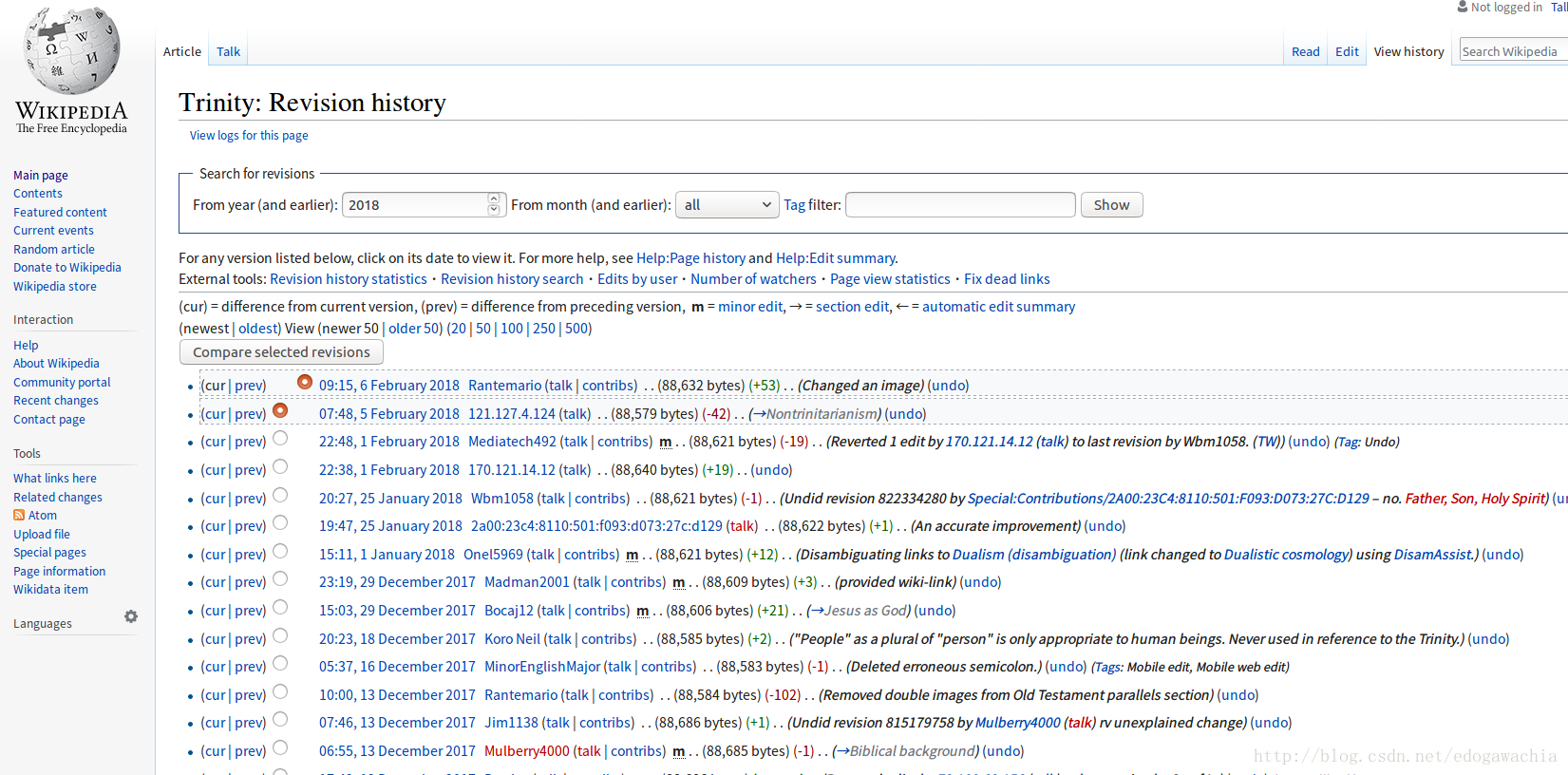
Task: Open Tag filter label link
Action: [794, 205]
